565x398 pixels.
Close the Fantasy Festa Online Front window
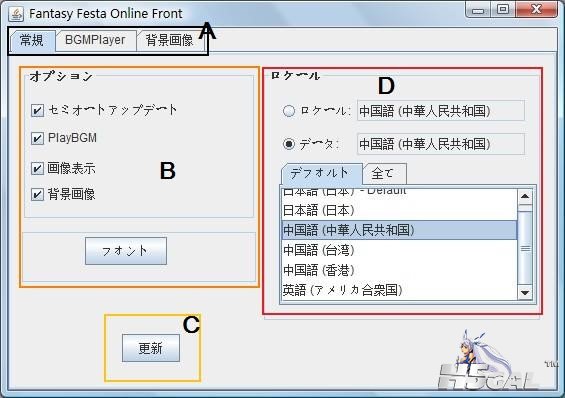[x=537, y=9]
